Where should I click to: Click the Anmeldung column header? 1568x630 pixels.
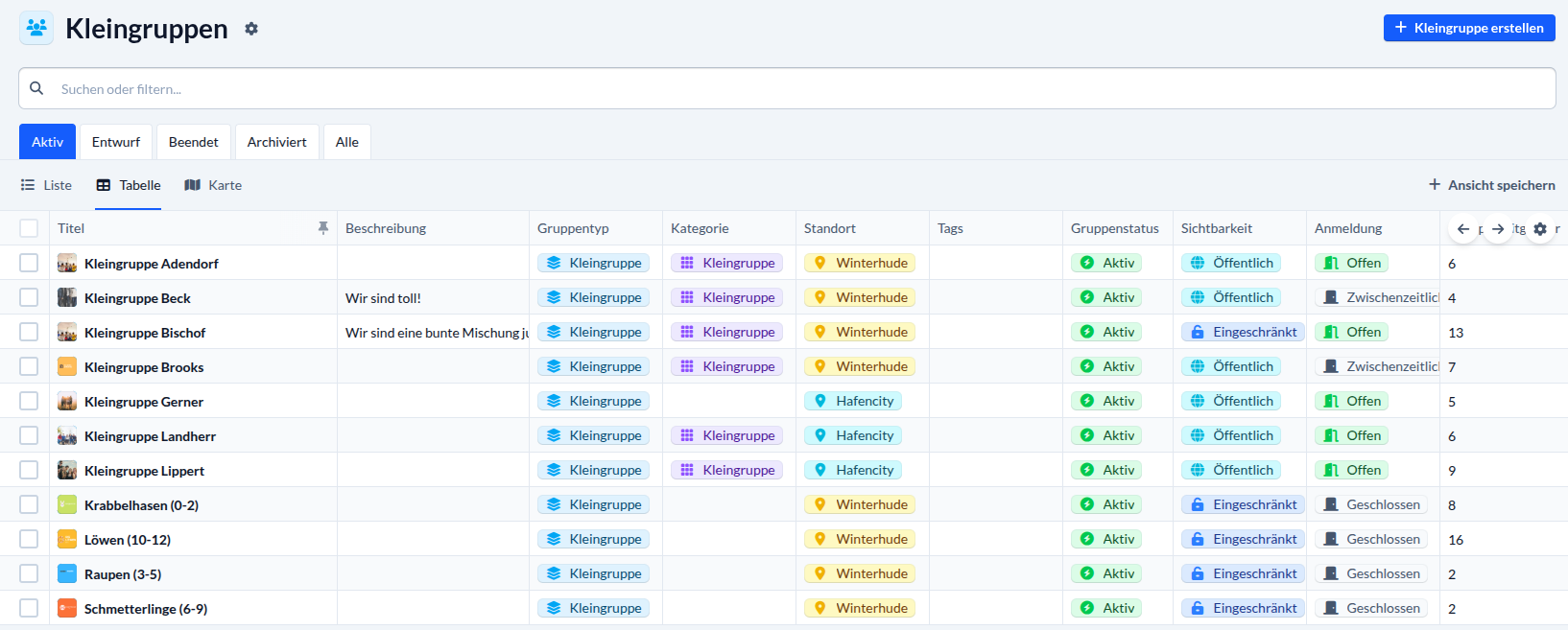(x=1348, y=228)
